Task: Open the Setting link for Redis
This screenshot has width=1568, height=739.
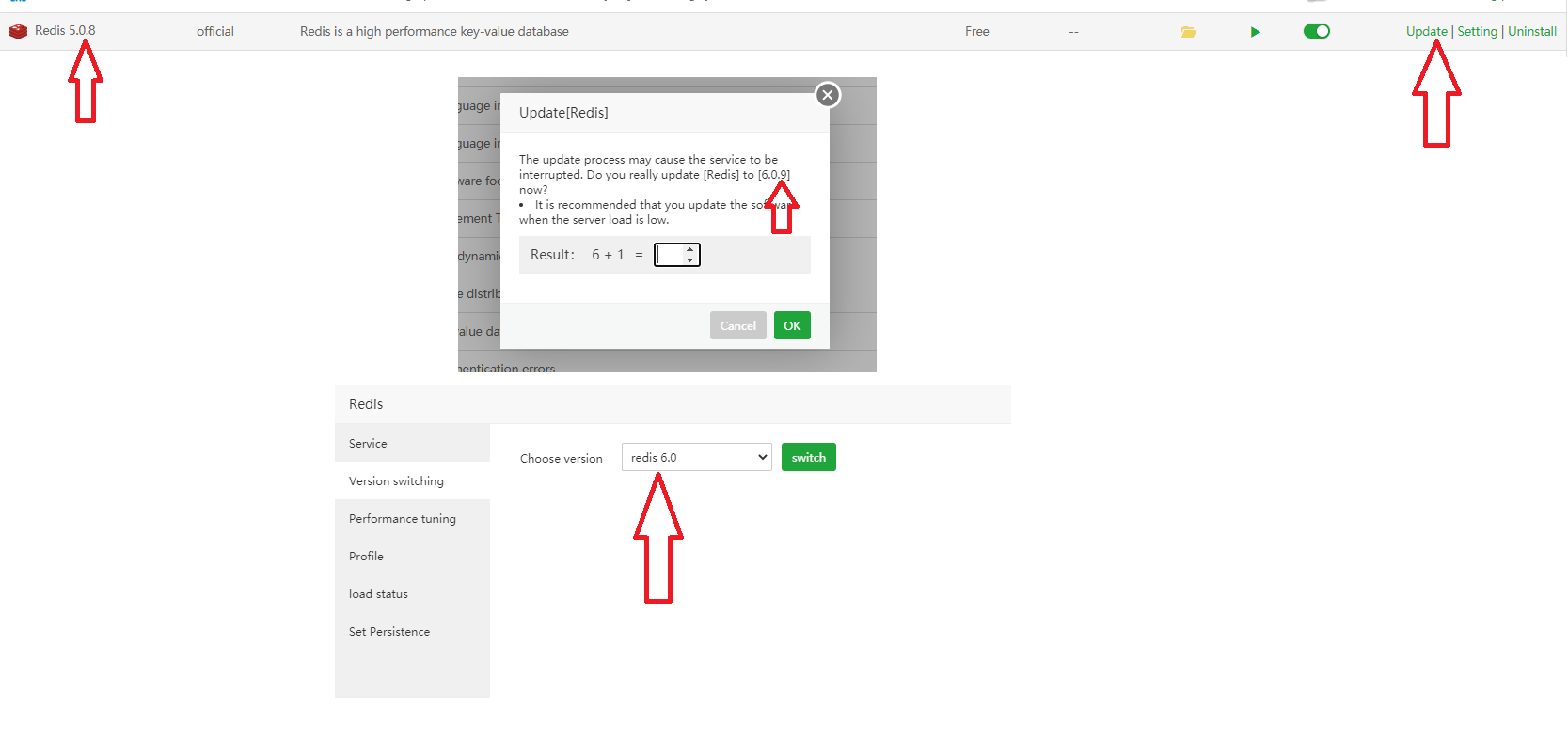Action: click(x=1478, y=31)
